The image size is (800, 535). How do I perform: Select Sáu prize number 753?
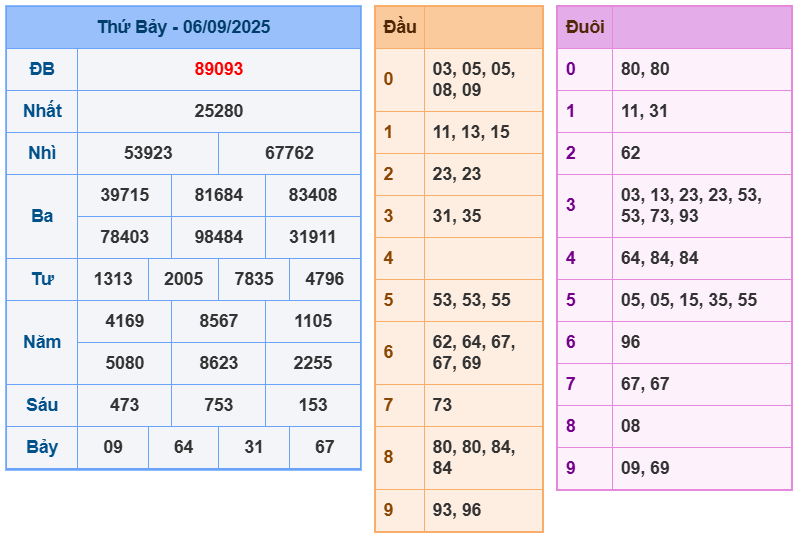218,405
